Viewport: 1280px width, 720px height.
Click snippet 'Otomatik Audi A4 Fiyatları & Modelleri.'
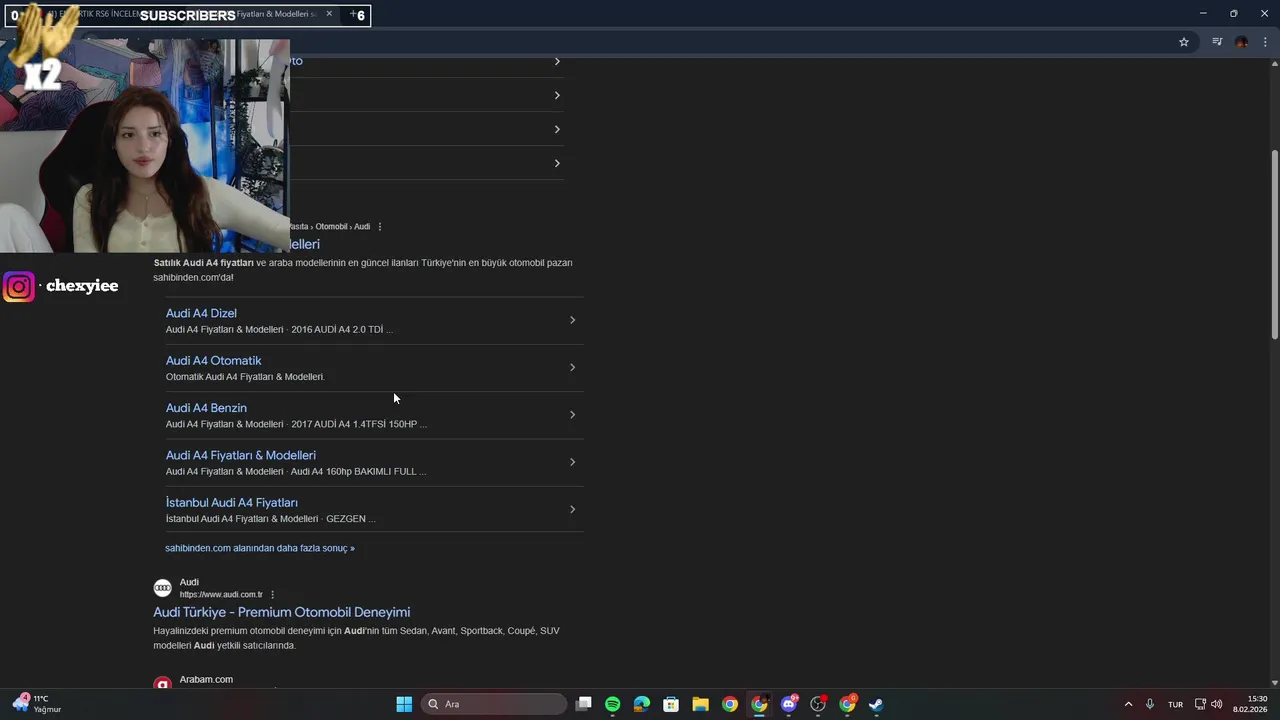(245, 377)
